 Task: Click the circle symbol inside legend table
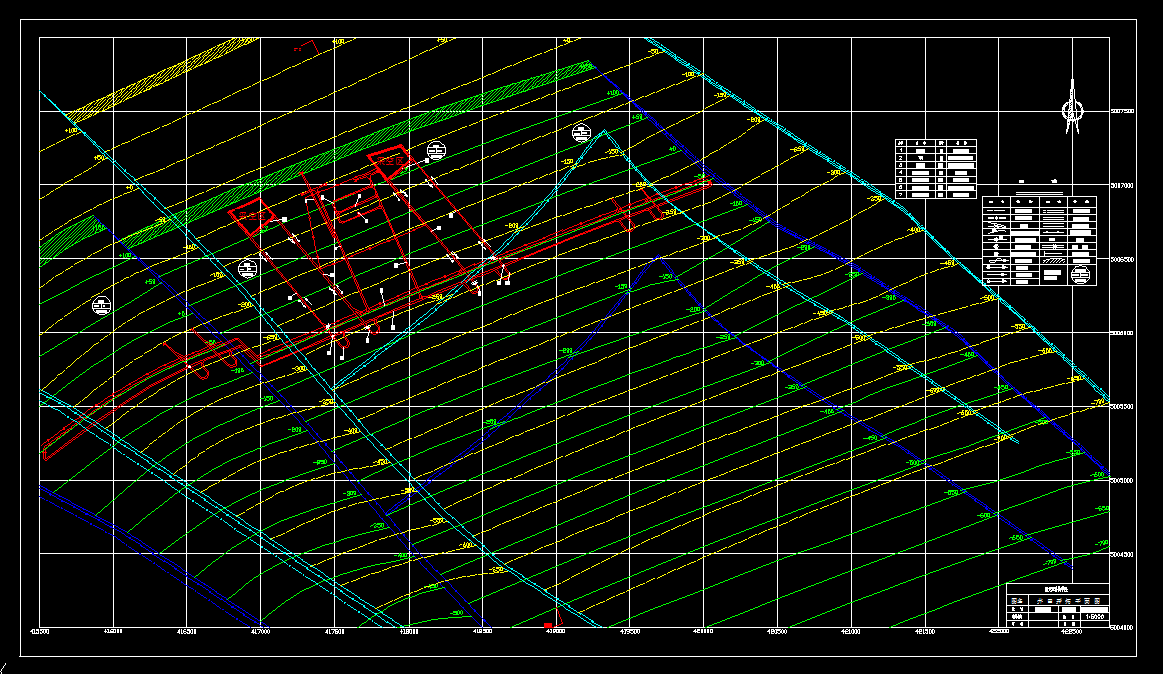1080,274
